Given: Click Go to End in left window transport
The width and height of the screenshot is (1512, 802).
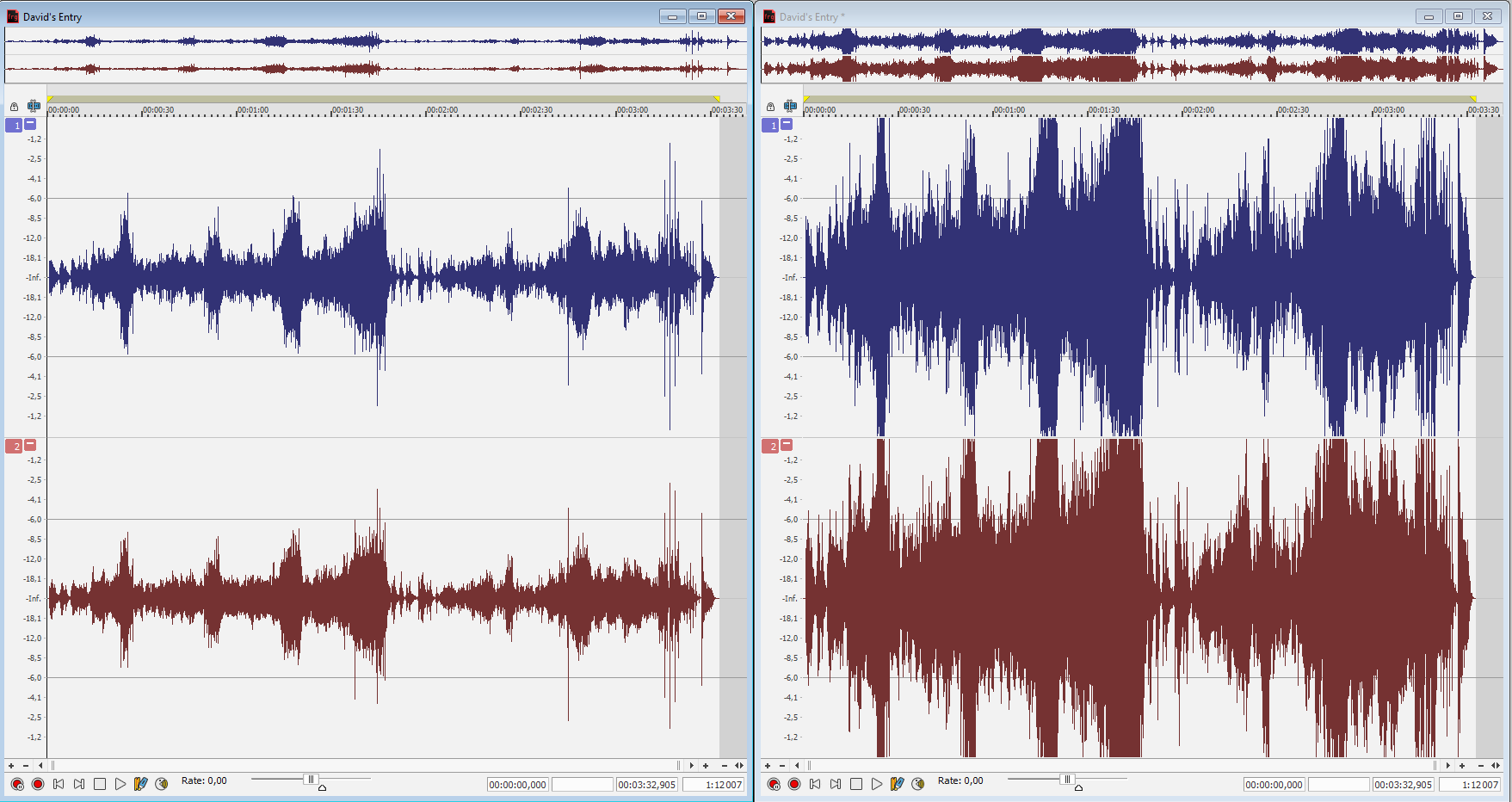Looking at the screenshot, I should [79, 784].
